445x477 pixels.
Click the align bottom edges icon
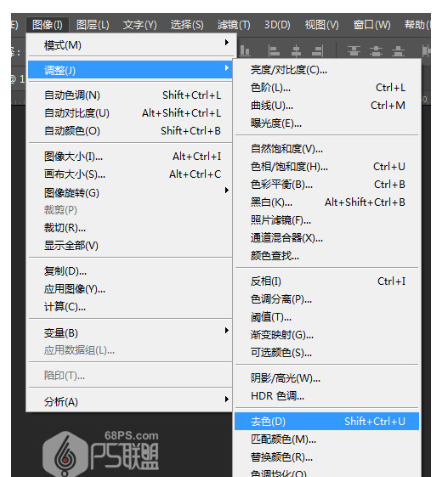point(245,51)
